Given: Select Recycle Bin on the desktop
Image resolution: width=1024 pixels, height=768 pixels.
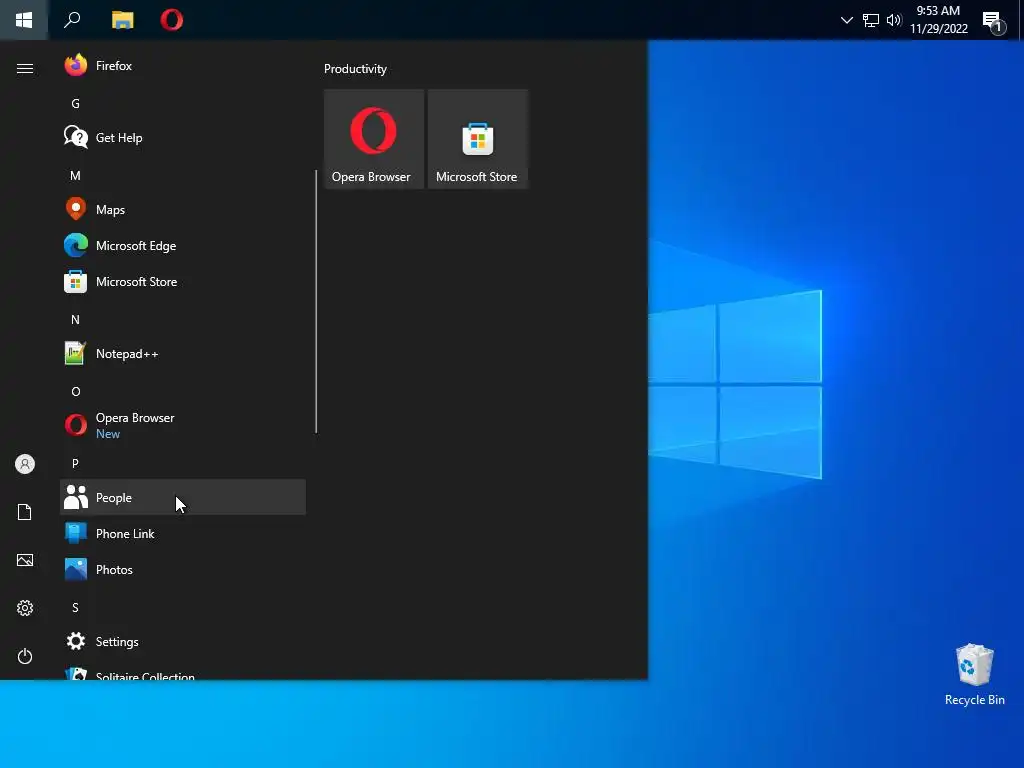Looking at the screenshot, I should pyautogui.click(x=974, y=675).
